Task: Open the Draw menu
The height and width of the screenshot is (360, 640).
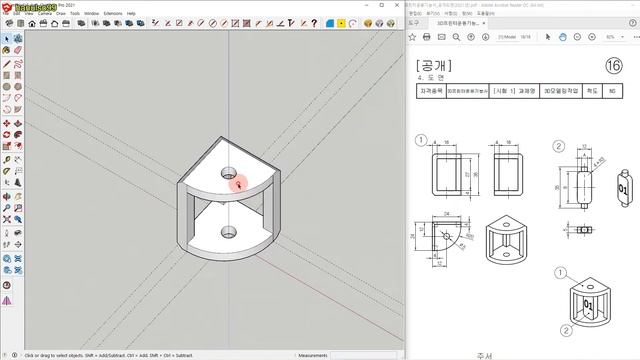Action: (61, 13)
